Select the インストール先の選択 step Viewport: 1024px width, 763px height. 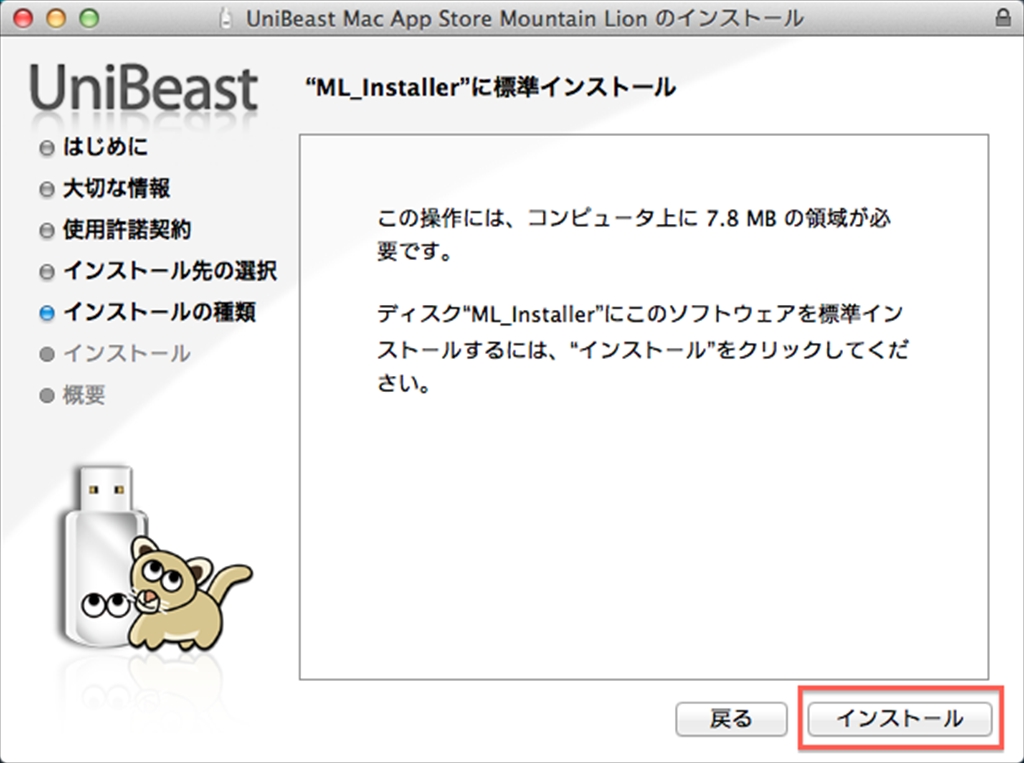170,270
